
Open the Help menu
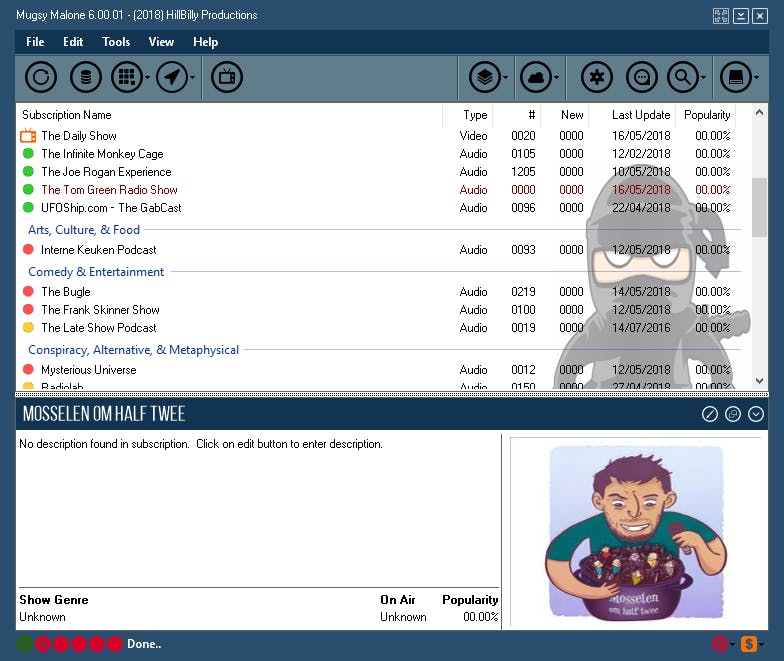pyautogui.click(x=206, y=42)
